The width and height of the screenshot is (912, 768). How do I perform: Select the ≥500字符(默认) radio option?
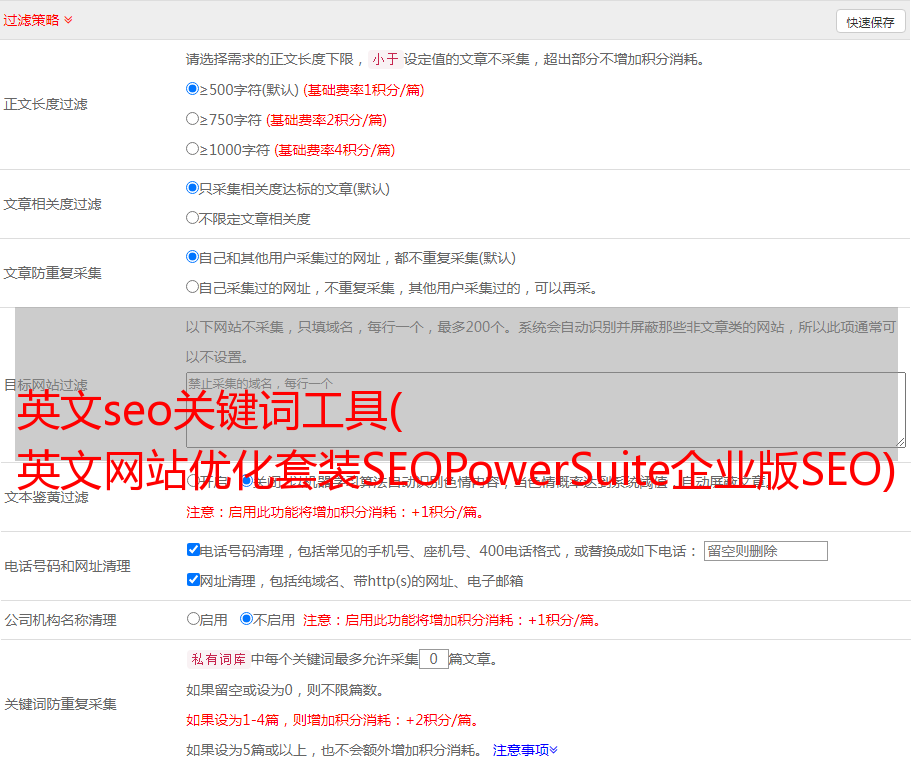[192, 88]
